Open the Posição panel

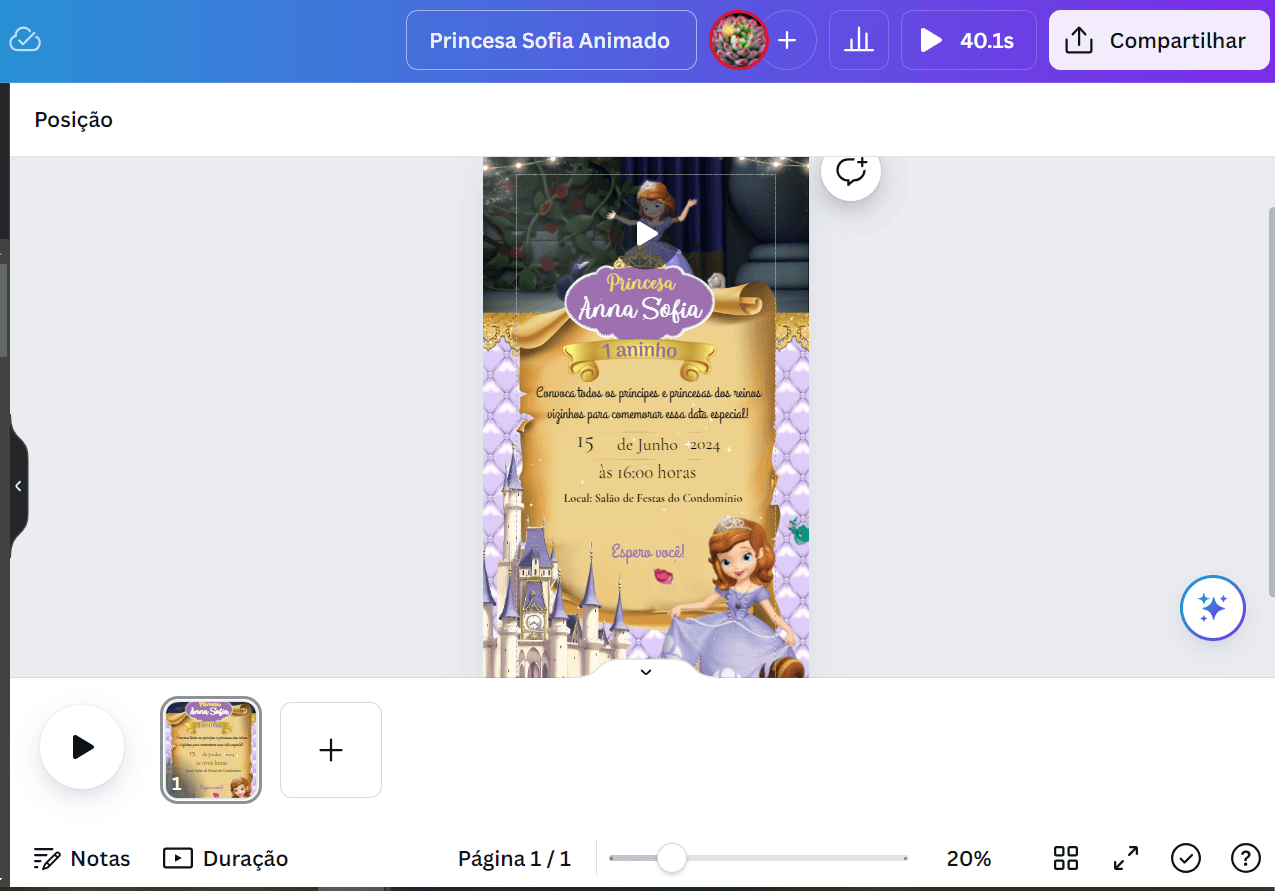click(x=74, y=120)
